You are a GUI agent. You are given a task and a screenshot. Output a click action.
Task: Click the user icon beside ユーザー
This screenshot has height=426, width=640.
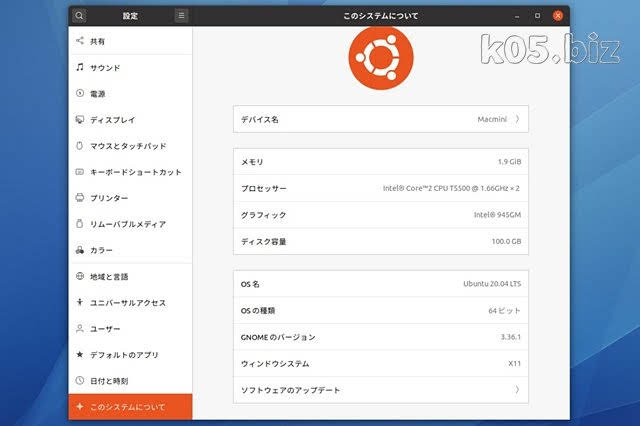click(x=80, y=328)
